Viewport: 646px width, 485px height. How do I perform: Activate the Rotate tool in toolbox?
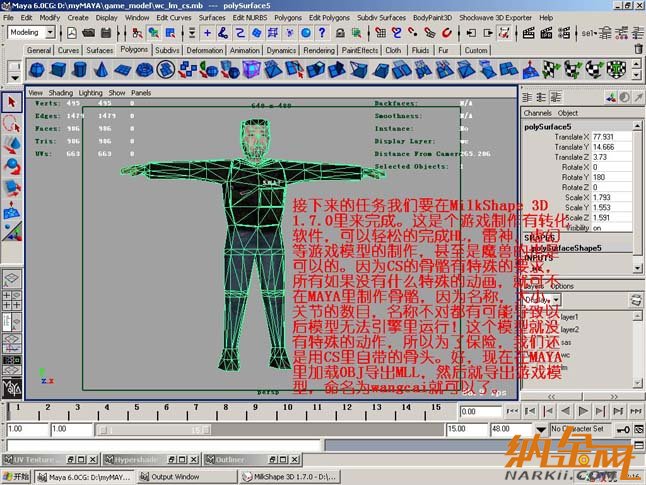tap(12, 166)
